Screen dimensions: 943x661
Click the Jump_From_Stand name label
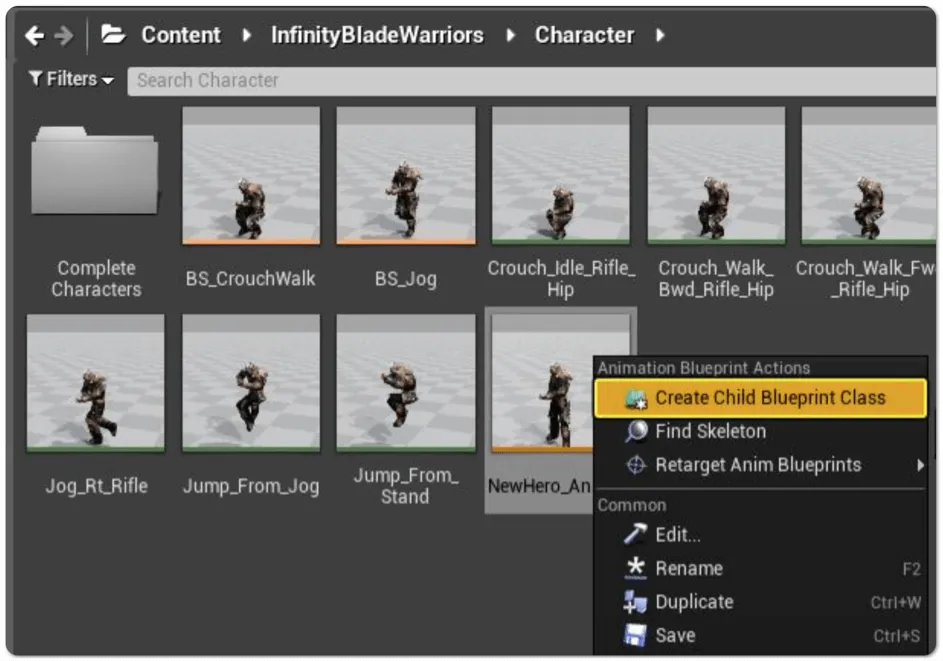click(405, 485)
